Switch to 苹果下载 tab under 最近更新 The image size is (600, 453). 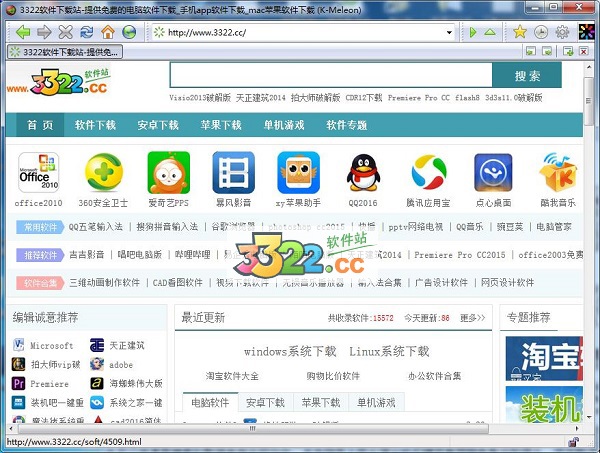(x=321, y=402)
